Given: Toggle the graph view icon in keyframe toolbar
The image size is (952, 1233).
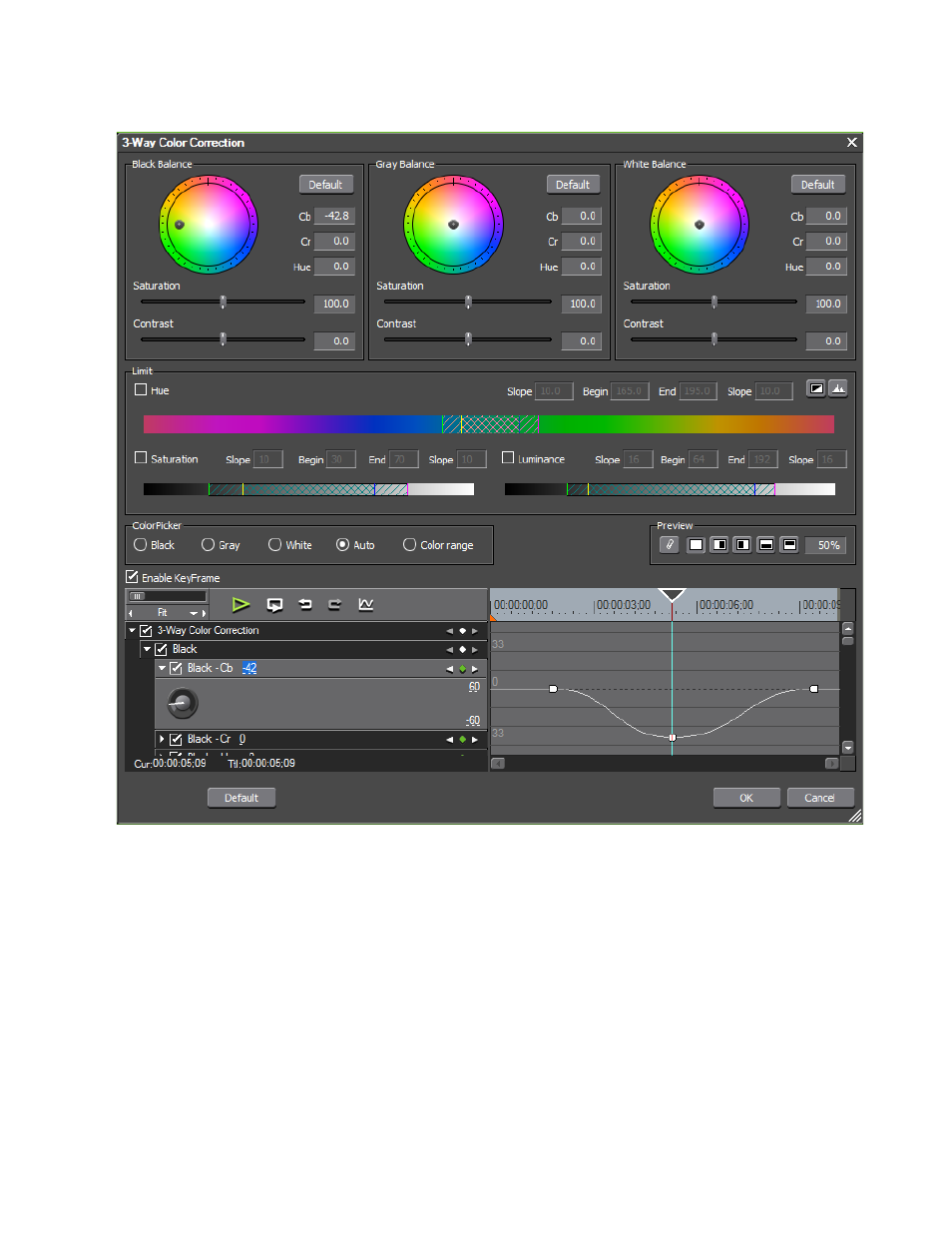Looking at the screenshot, I should point(366,604).
